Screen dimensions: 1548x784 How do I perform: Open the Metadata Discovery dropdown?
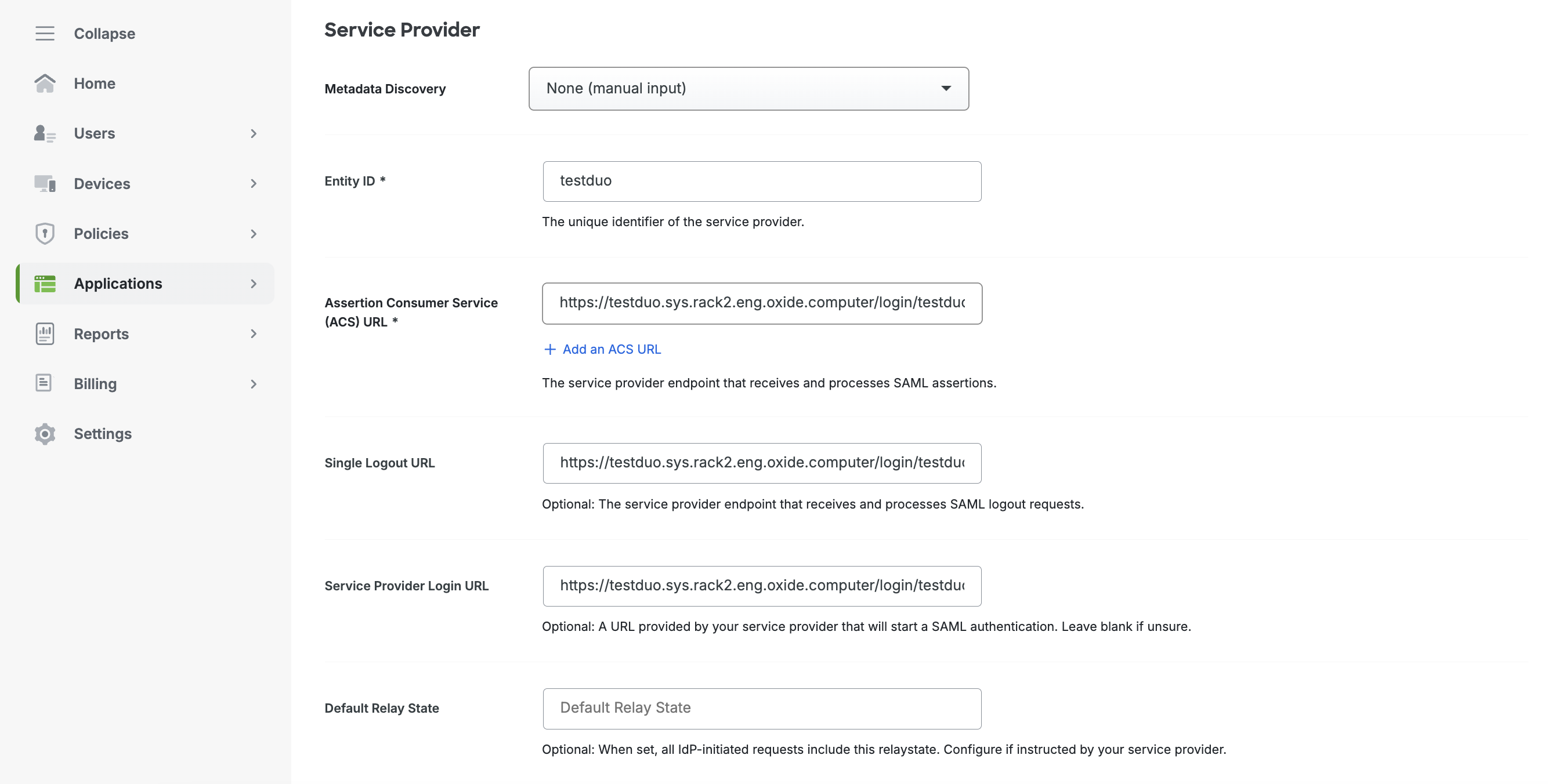[x=749, y=88]
